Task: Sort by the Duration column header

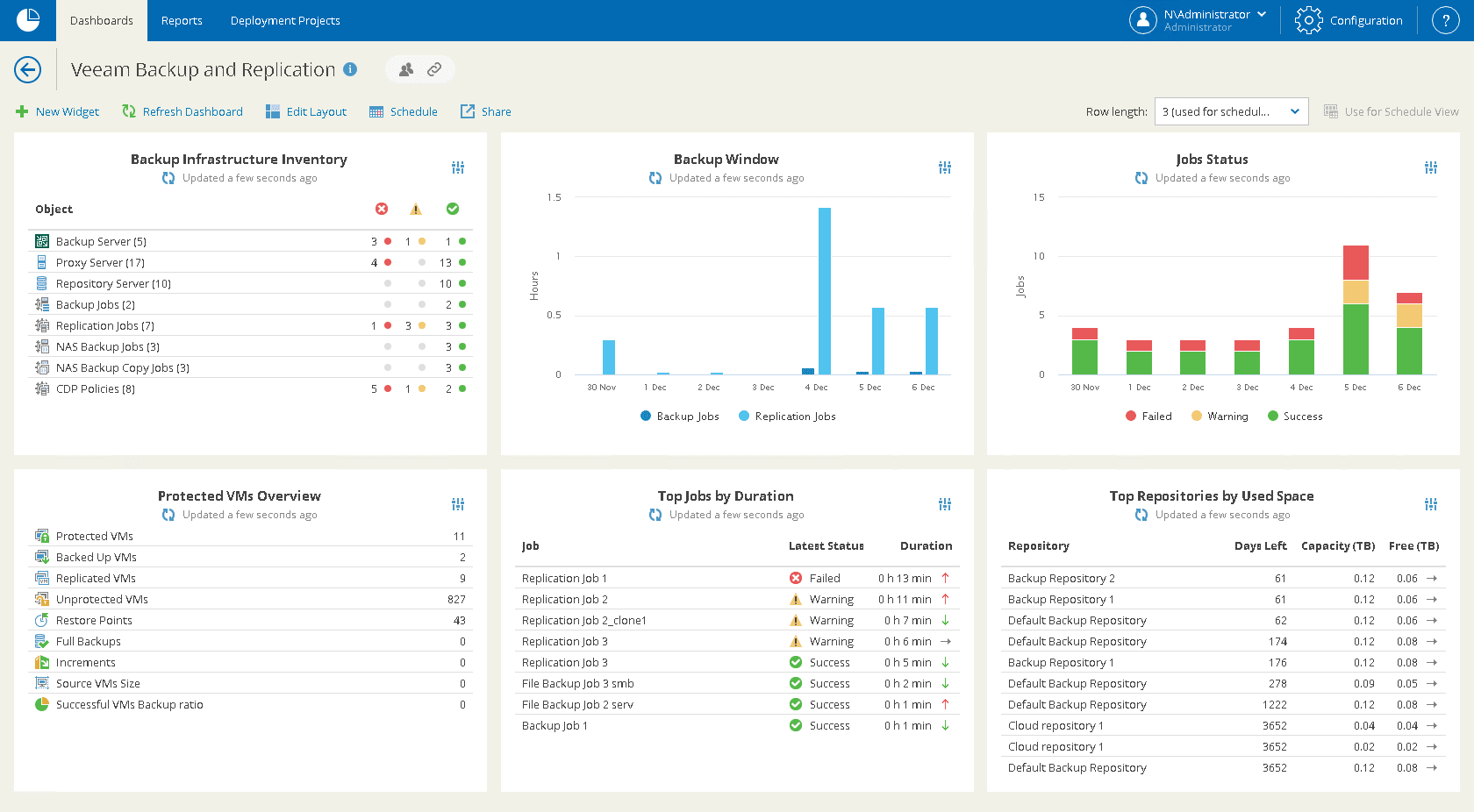Action: click(926, 545)
